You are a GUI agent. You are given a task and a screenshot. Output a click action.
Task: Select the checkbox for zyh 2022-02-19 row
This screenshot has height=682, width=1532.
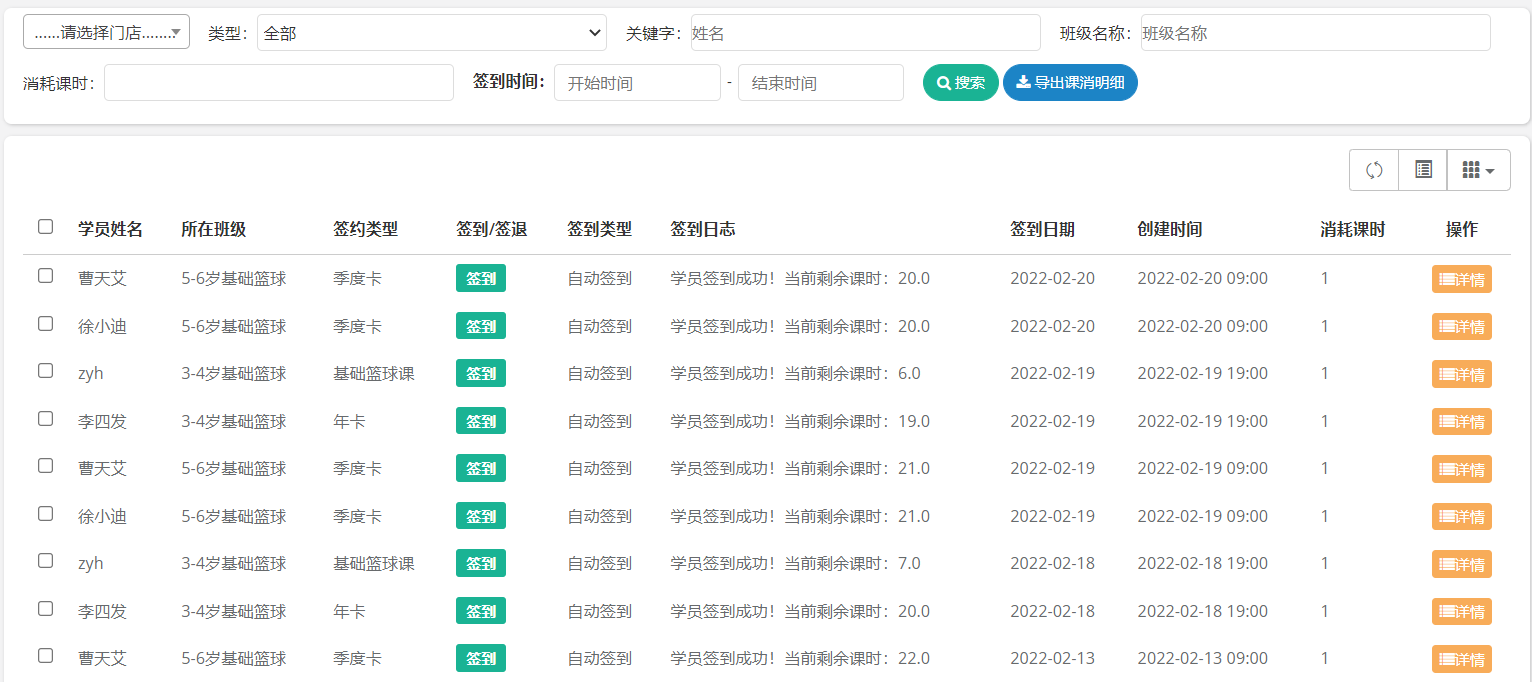(x=45, y=371)
